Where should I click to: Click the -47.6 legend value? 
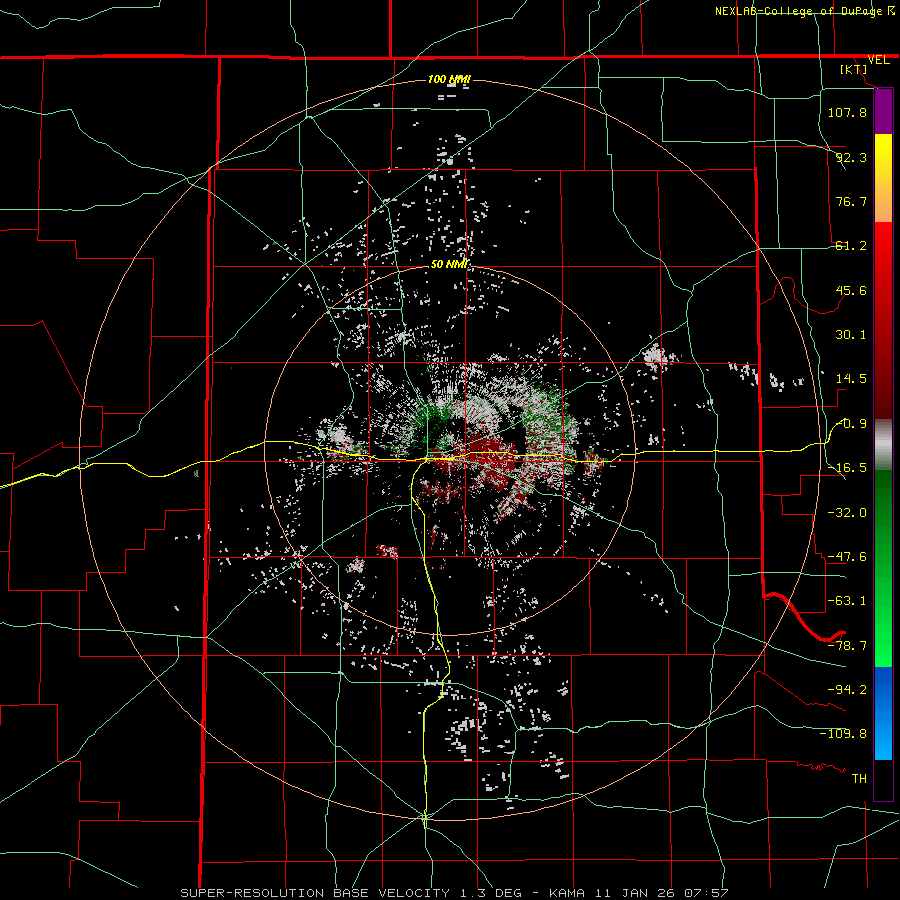(x=847, y=557)
